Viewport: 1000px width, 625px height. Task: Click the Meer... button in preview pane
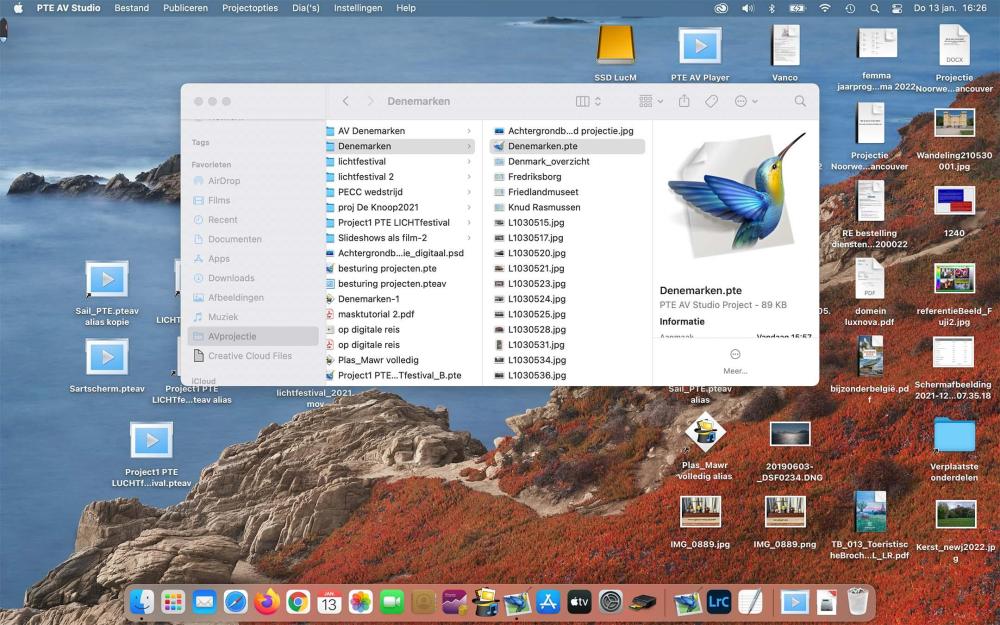pyautogui.click(x=735, y=361)
